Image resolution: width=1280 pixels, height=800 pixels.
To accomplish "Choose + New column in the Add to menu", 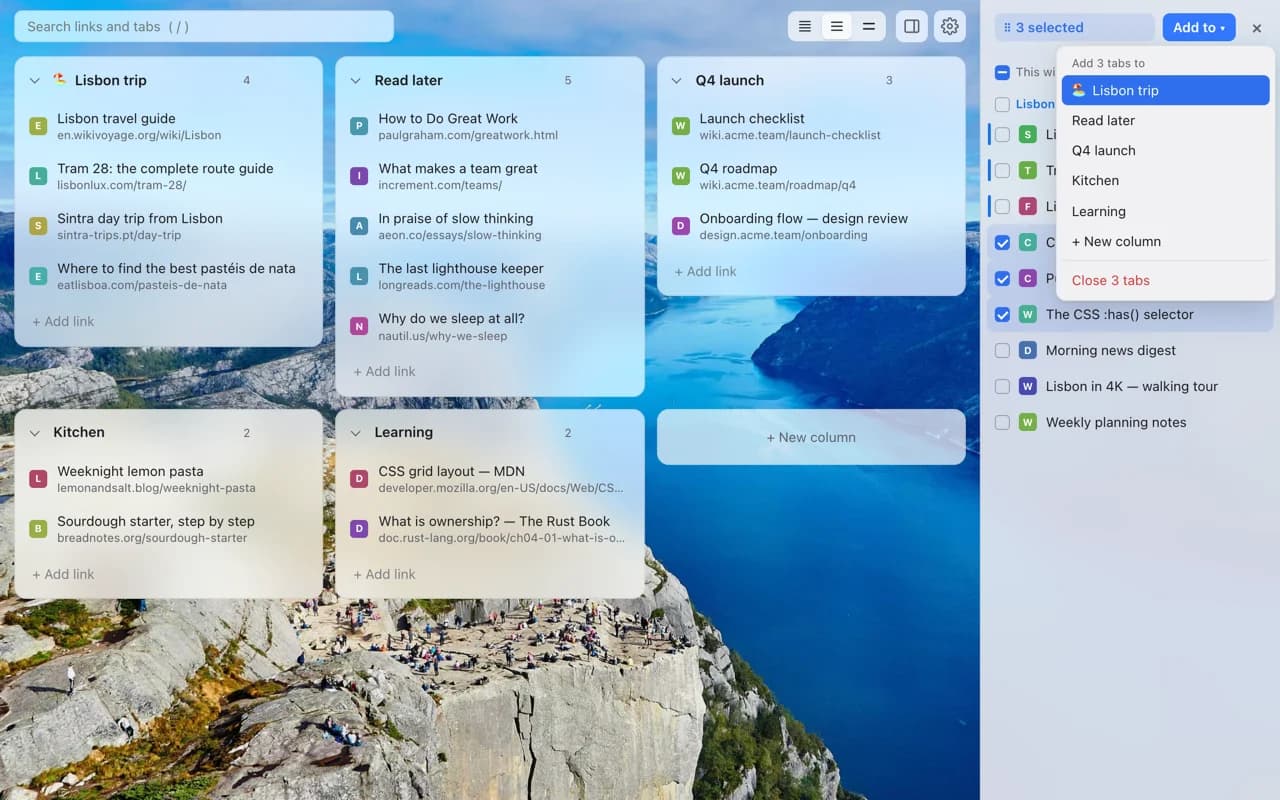I will point(1165,241).
